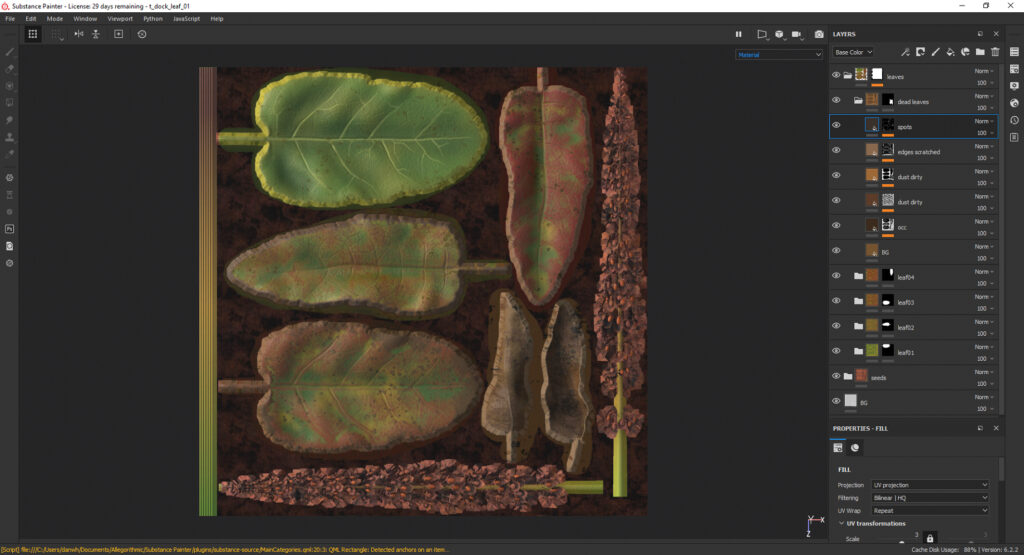
Task: Click the pause rendering button
Action: tap(739, 34)
